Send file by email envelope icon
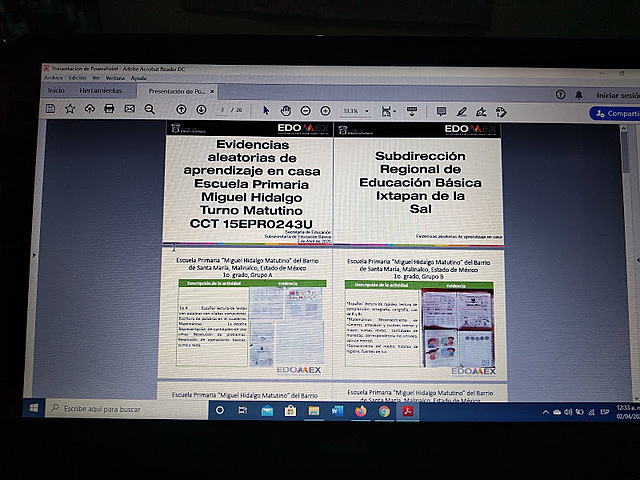Image resolution: width=640 pixels, height=480 pixels. click(x=130, y=109)
